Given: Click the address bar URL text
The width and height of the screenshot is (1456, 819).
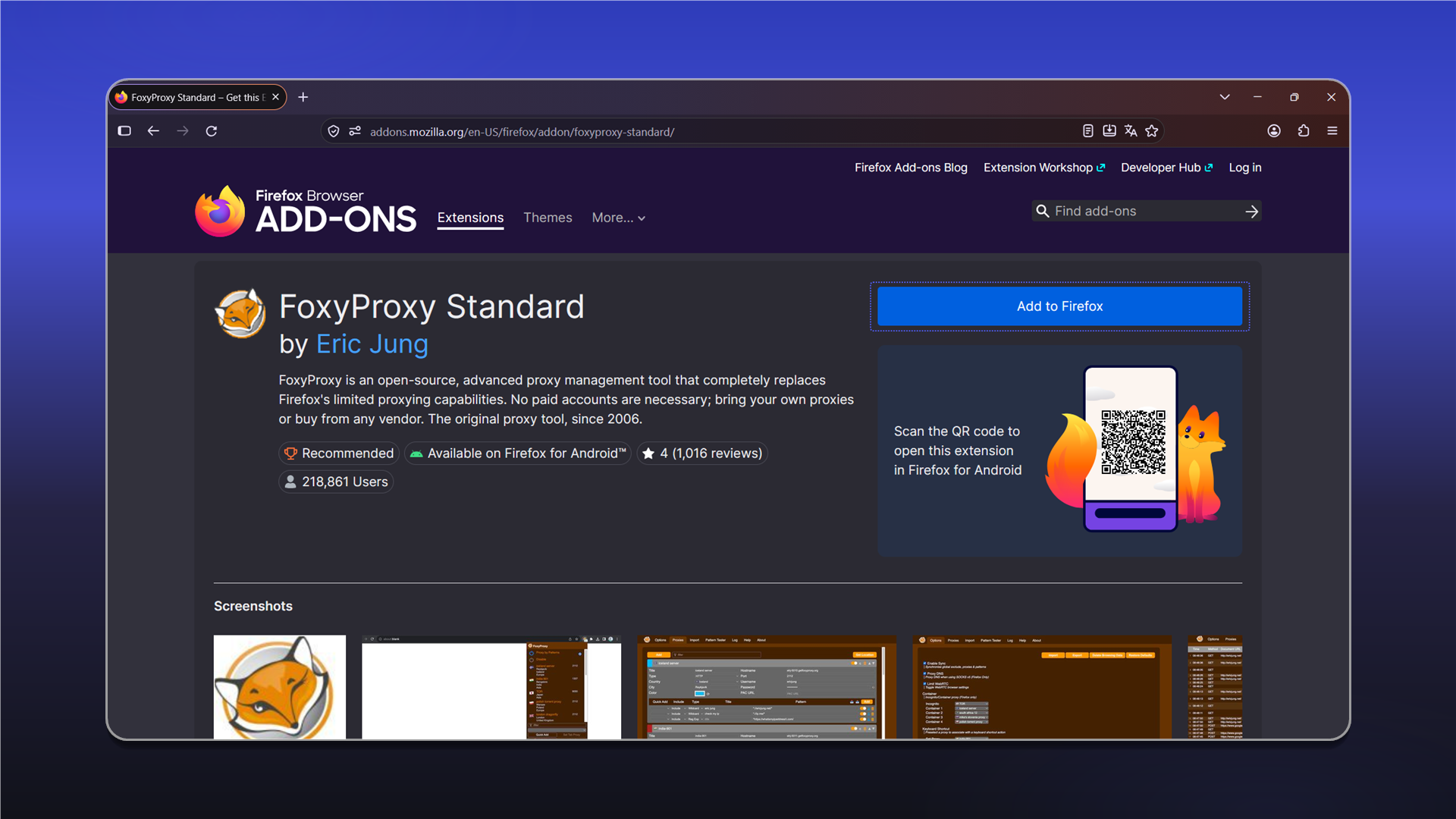Looking at the screenshot, I should click(x=522, y=132).
